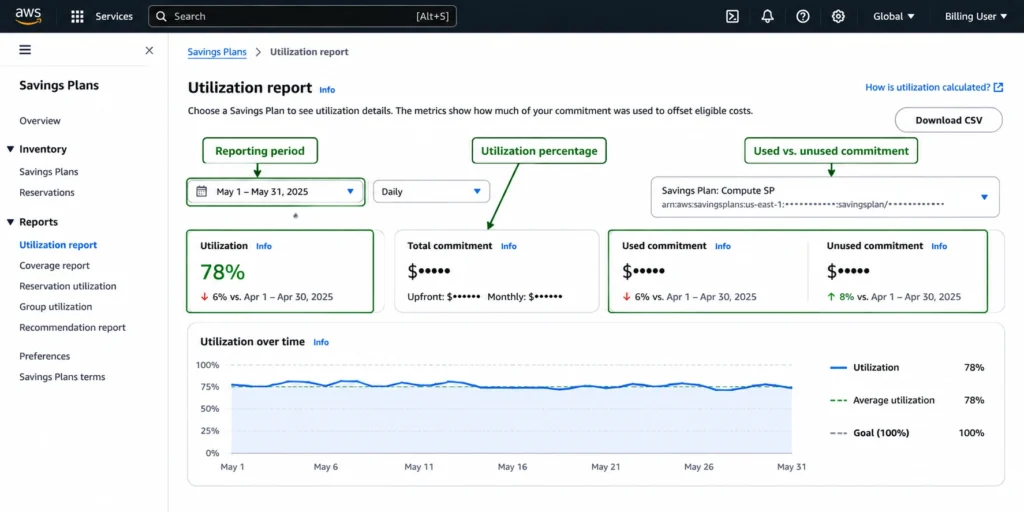Click Info next to Utilization report heading

327,89
